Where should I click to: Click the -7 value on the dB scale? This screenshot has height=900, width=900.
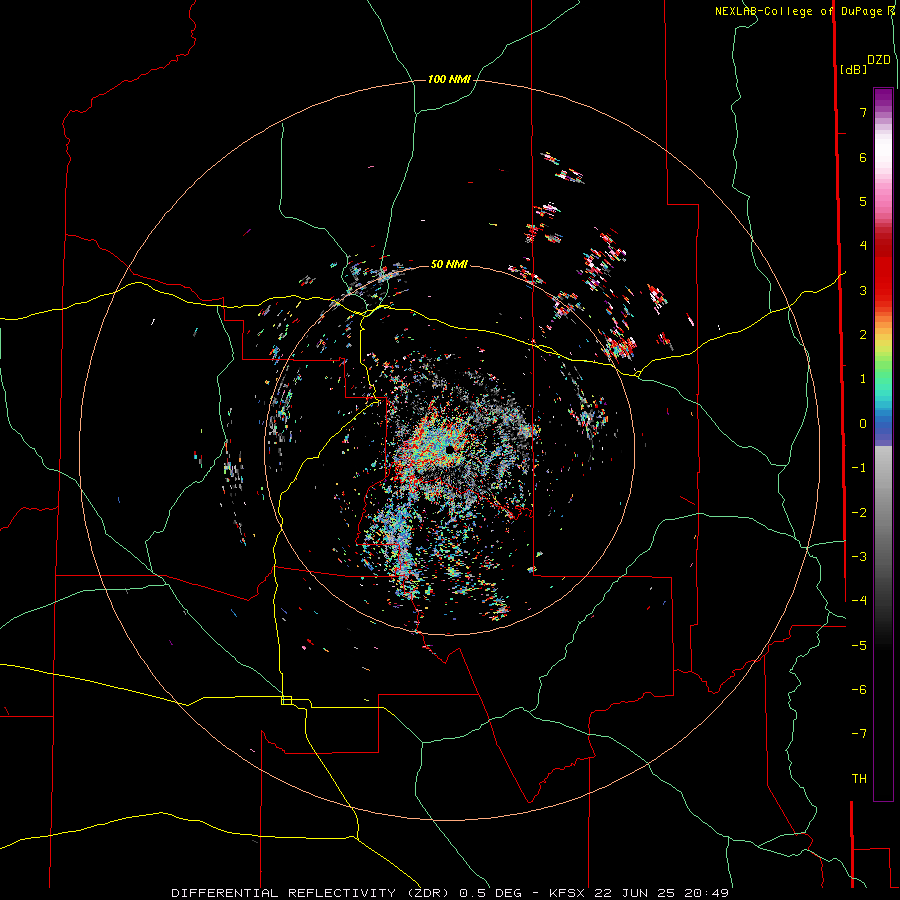pyautogui.click(x=859, y=734)
